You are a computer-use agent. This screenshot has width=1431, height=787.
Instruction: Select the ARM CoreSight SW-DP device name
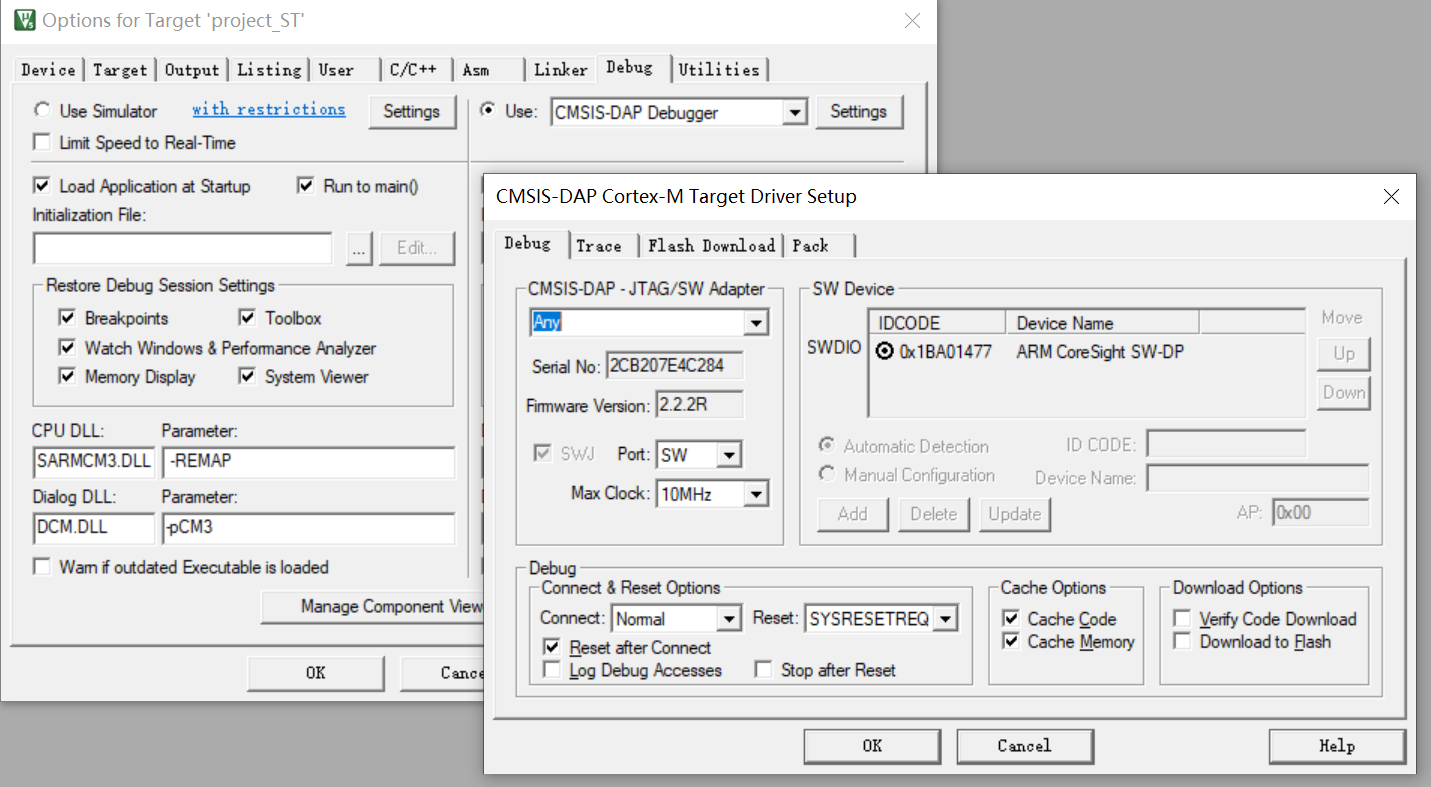coord(1100,351)
